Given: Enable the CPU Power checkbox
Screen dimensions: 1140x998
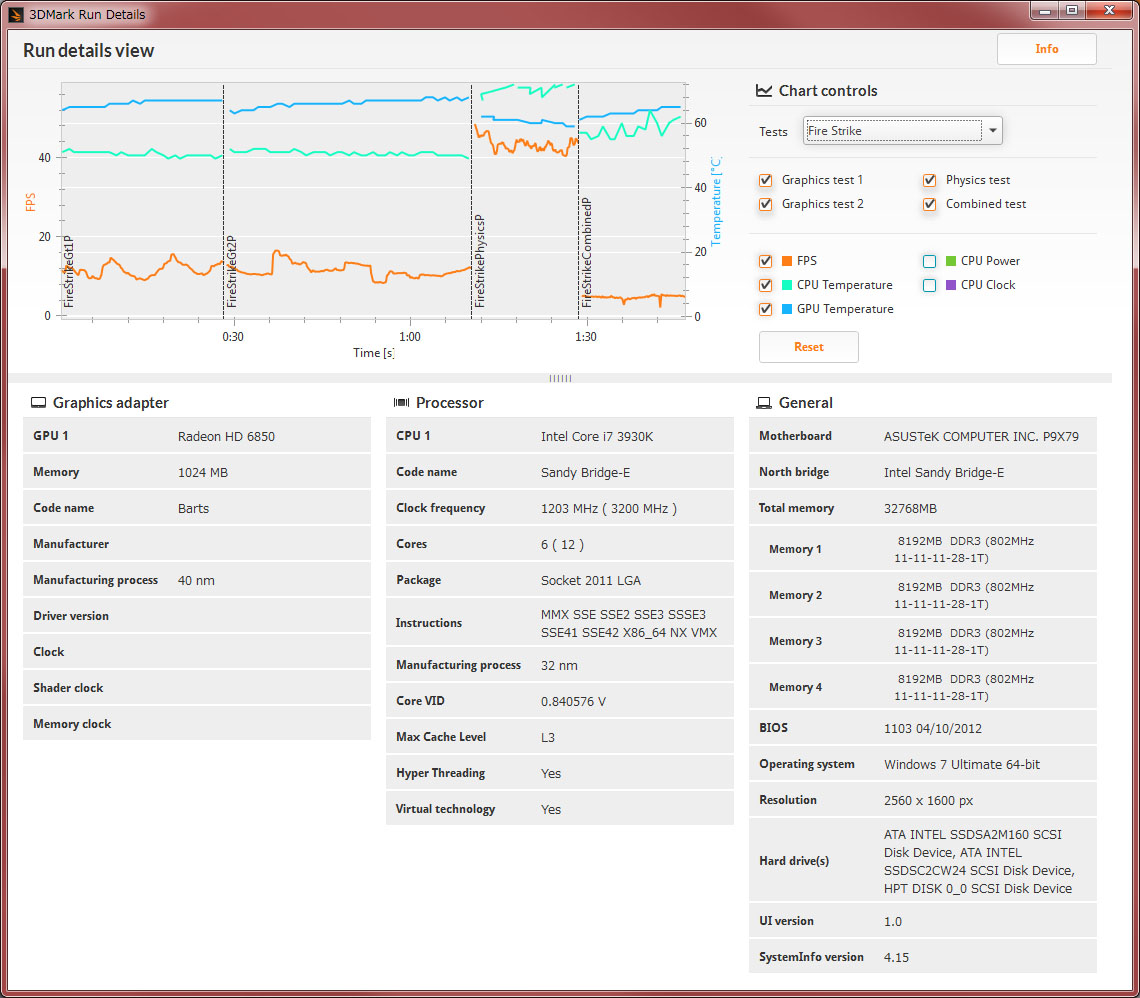Looking at the screenshot, I should pyautogui.click(x=930, y=261).
